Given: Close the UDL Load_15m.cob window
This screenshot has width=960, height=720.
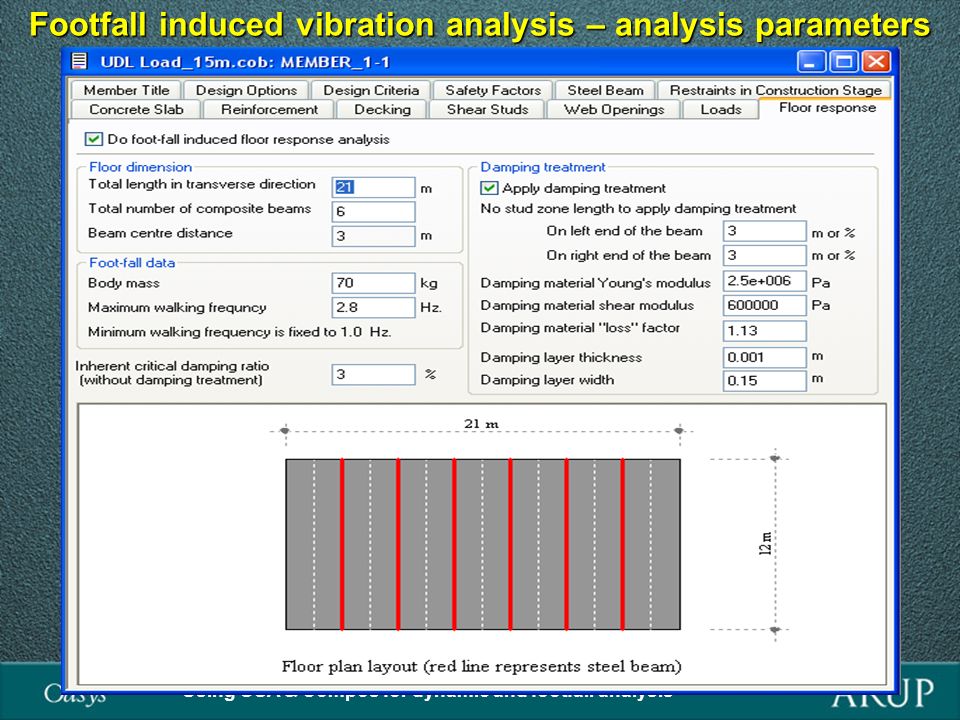Looking at the screenshot, I should 876,62.
